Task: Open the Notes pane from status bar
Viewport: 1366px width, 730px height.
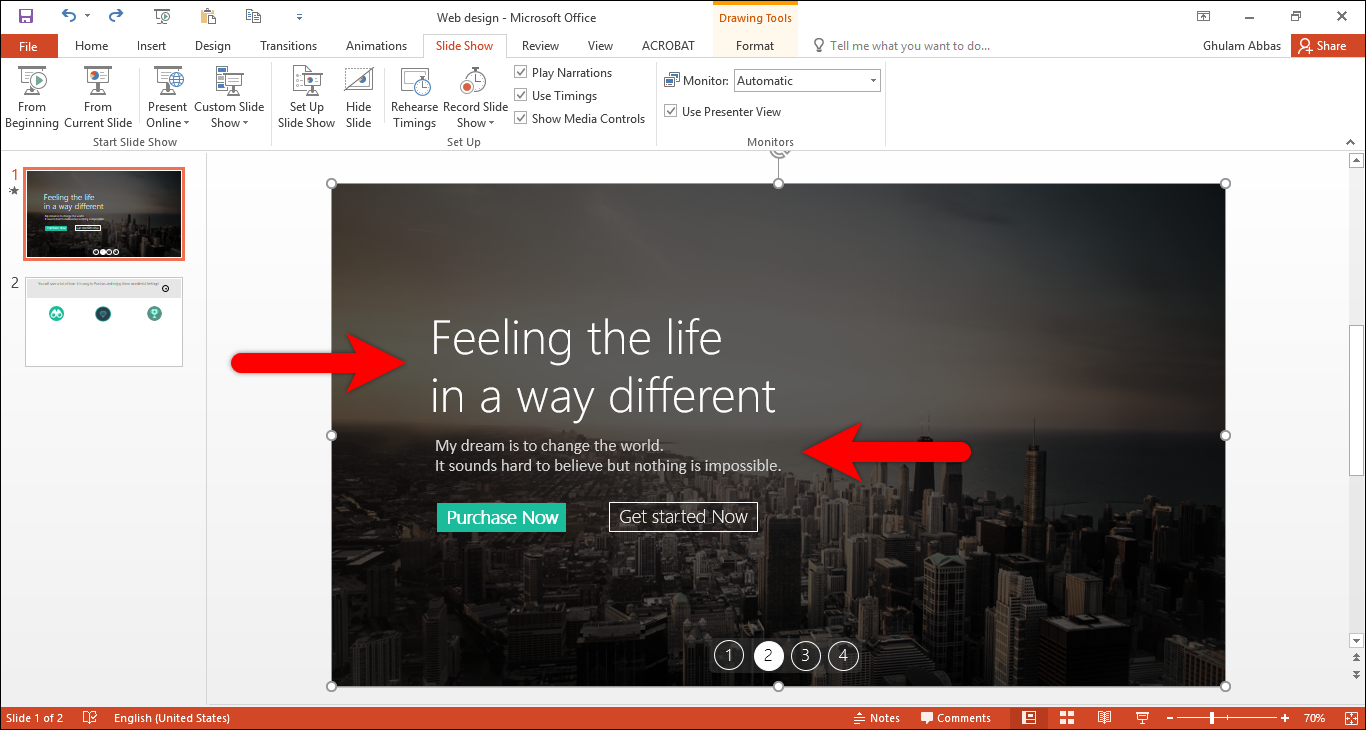Action: (876, 717)
